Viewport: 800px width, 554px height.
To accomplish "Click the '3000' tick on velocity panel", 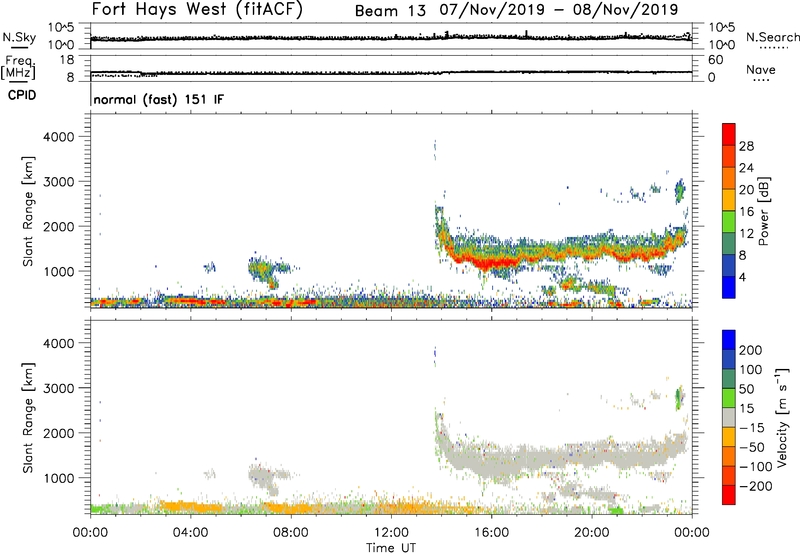I will (58, 388).
